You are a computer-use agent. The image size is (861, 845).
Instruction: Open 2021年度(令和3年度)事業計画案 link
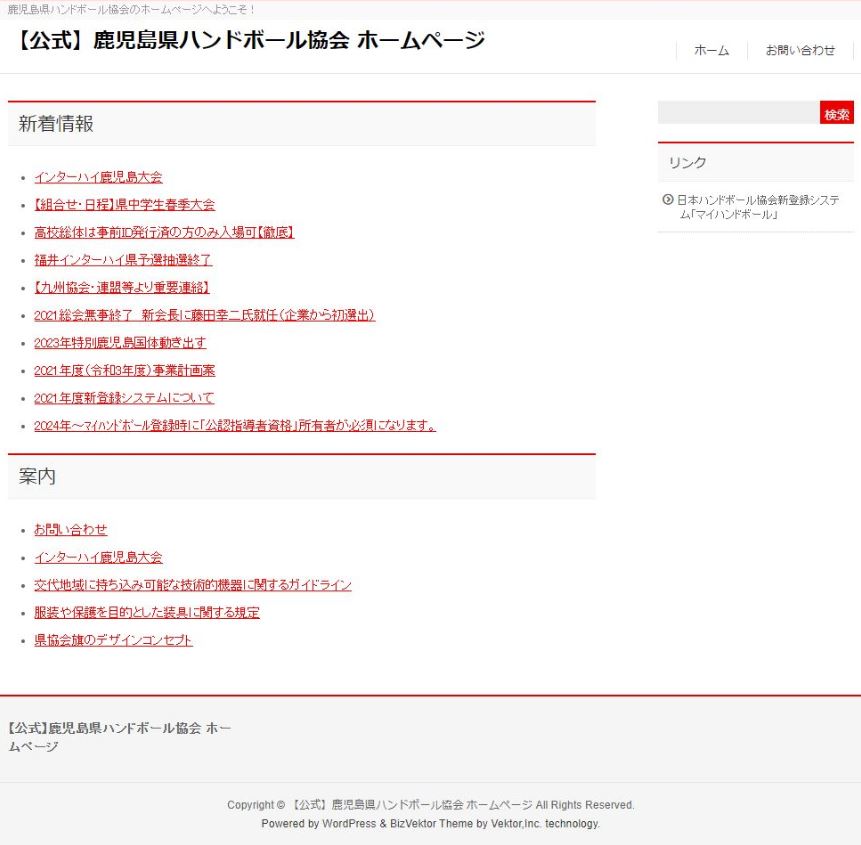[125, 371]
